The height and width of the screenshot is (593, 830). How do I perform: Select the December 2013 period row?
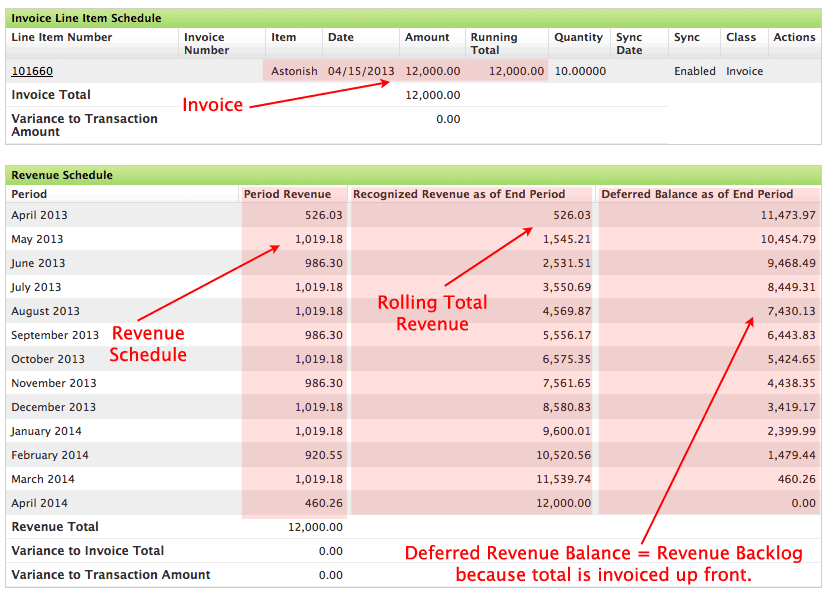point(413,407)
